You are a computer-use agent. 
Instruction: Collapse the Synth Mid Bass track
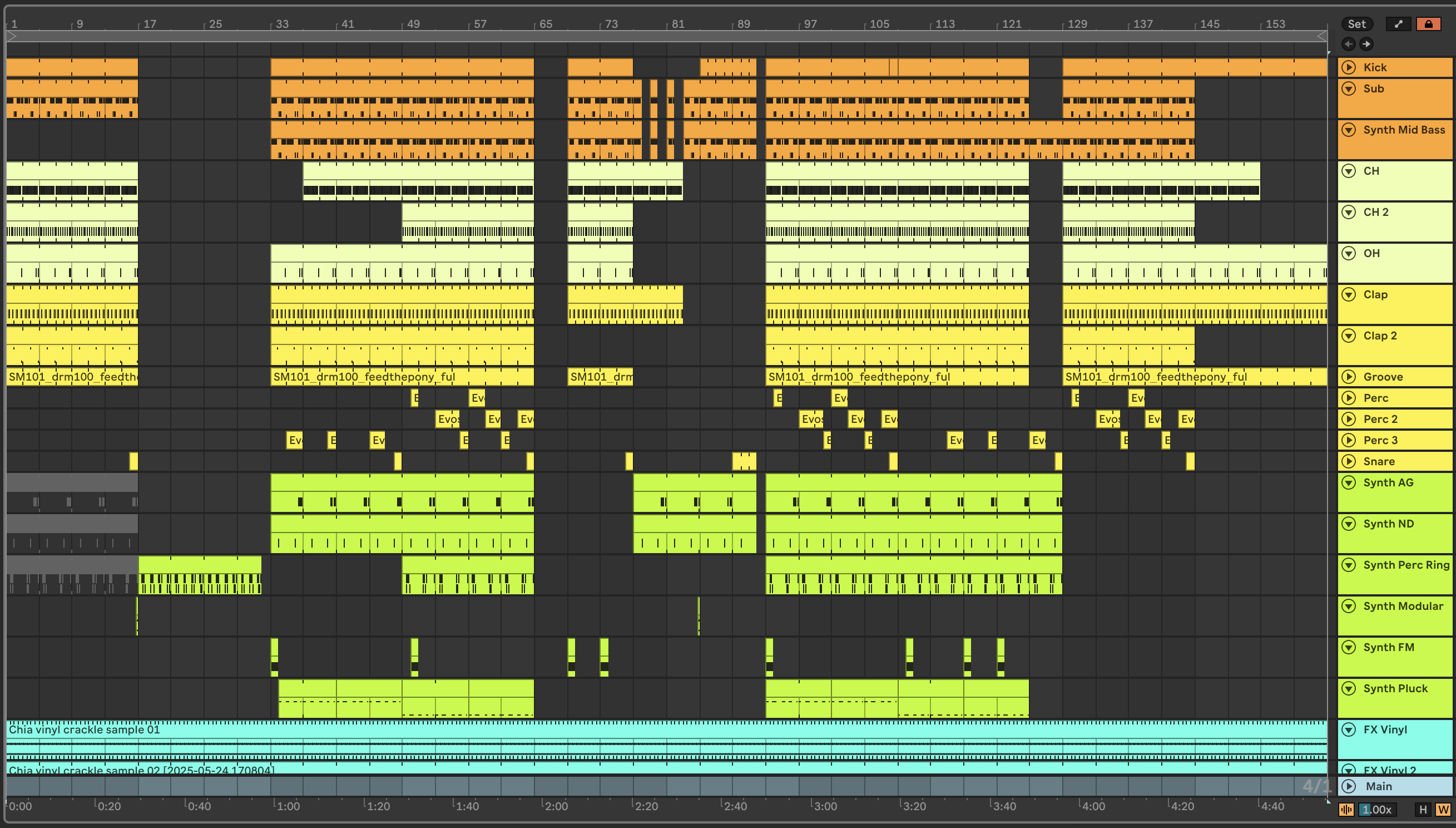pos(1349,130)
